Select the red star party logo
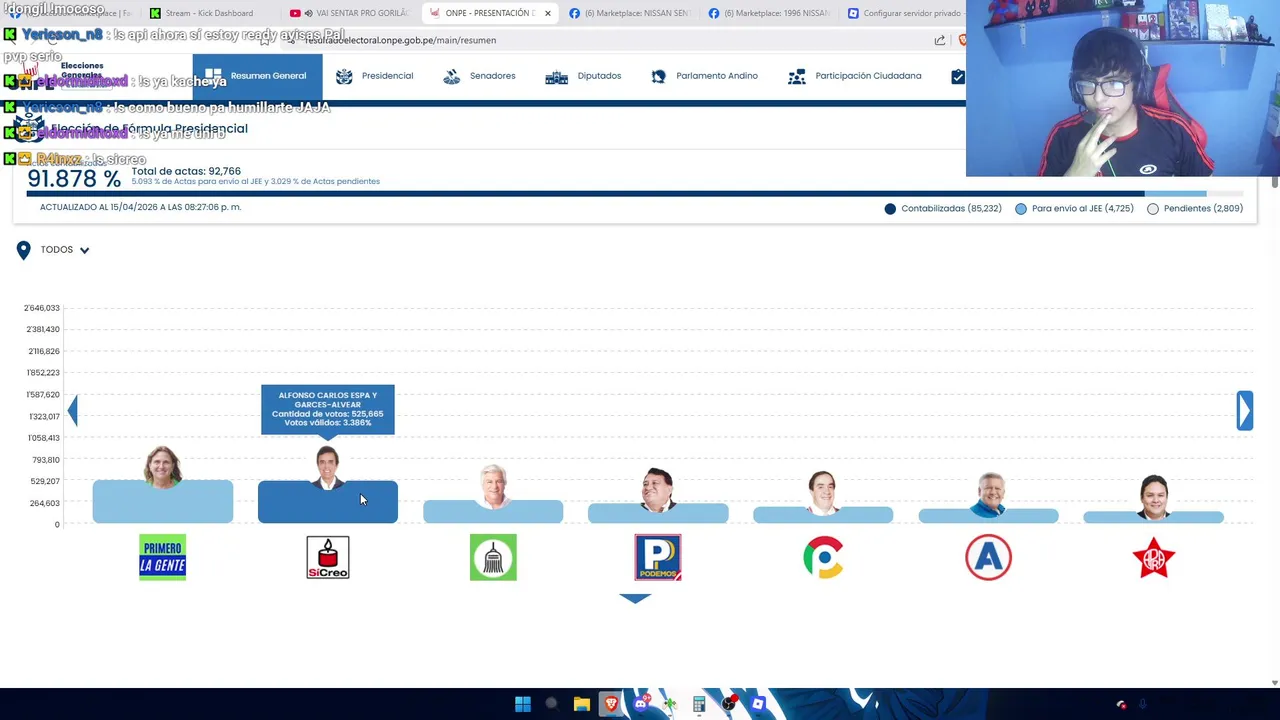The image size is (1280, 720). [x=1154, y=557]
